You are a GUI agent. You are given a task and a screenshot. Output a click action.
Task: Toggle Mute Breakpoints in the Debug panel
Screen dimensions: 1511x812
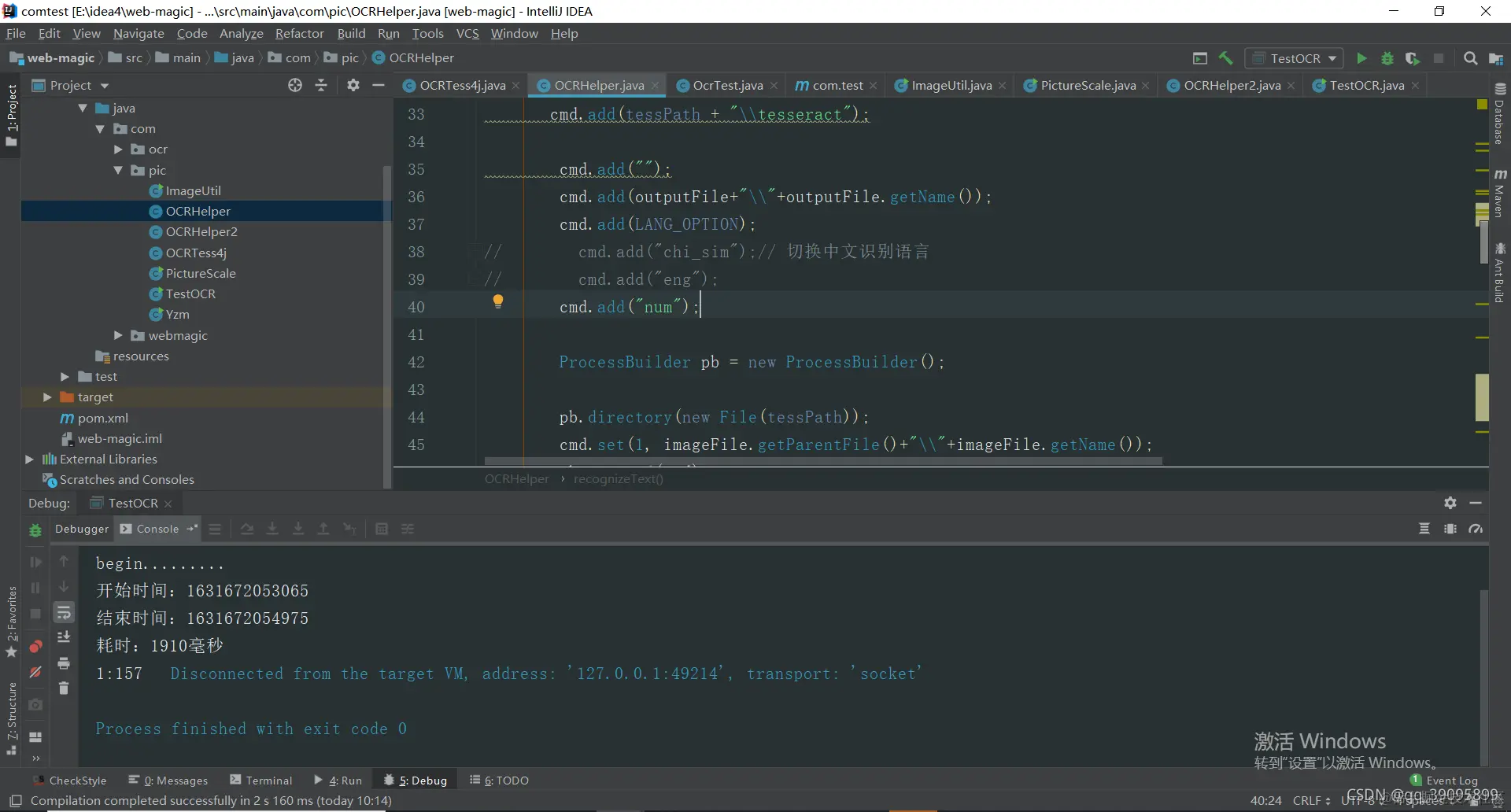click(x=35, y=672)
